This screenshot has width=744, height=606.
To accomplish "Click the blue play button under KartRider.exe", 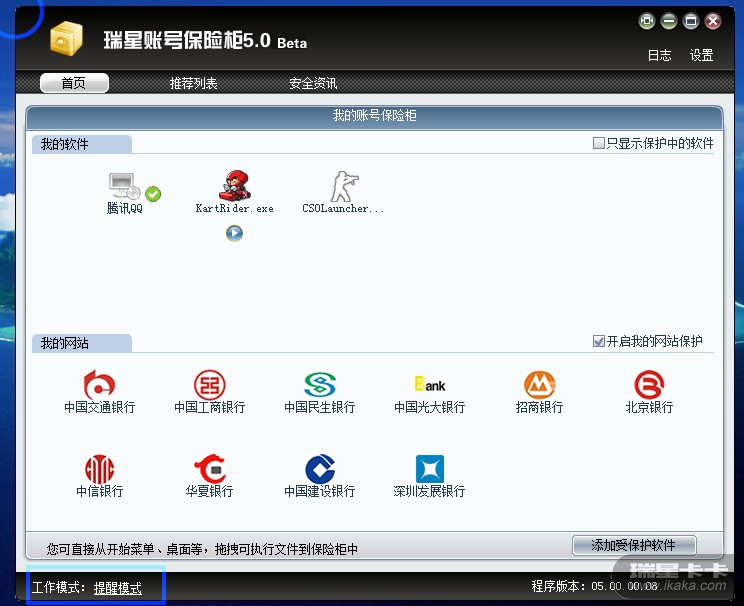I will [234, 233].
